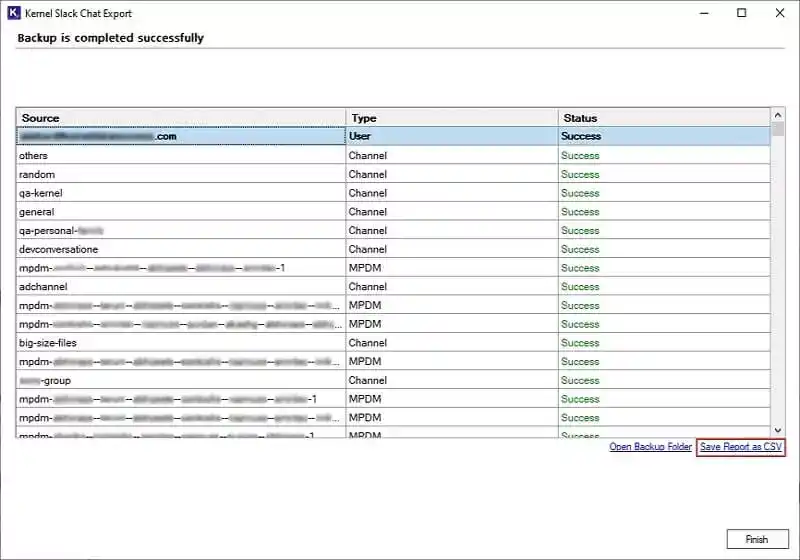The image size is (800, 560).
Task: Open the Backup Folder link
Action: click(650, 447)
